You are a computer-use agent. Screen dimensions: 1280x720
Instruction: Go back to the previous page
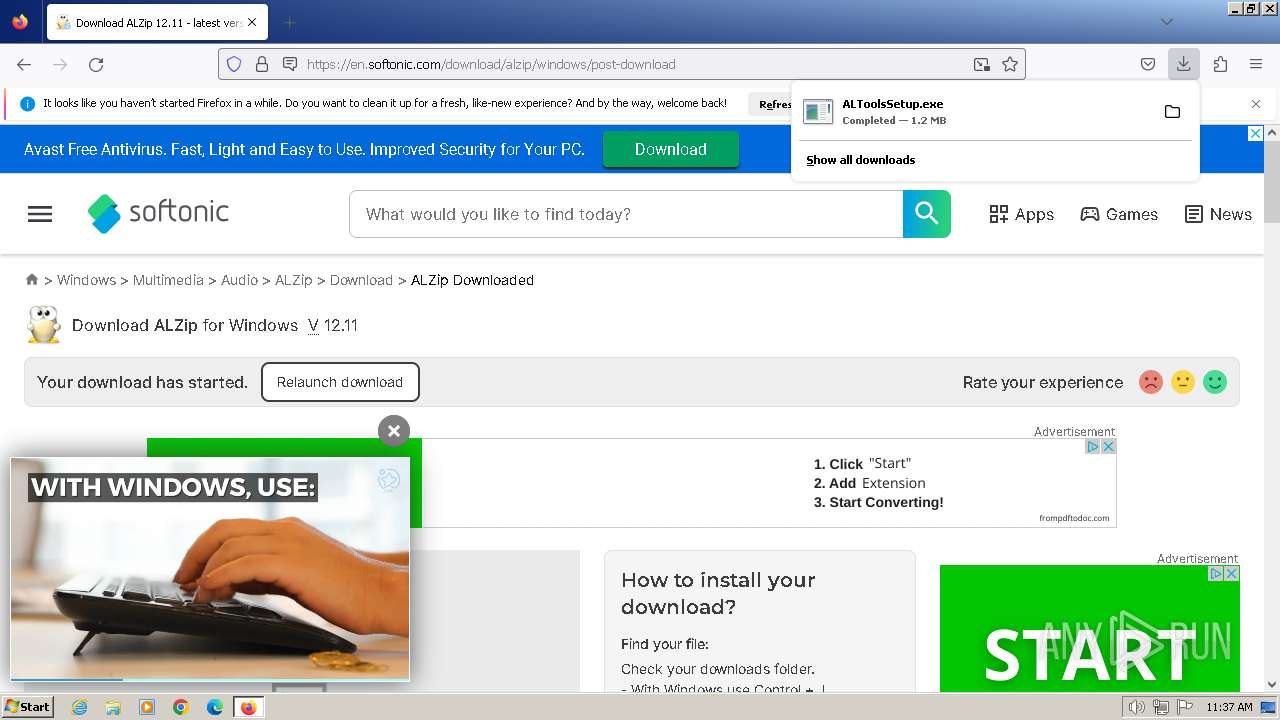24,64
